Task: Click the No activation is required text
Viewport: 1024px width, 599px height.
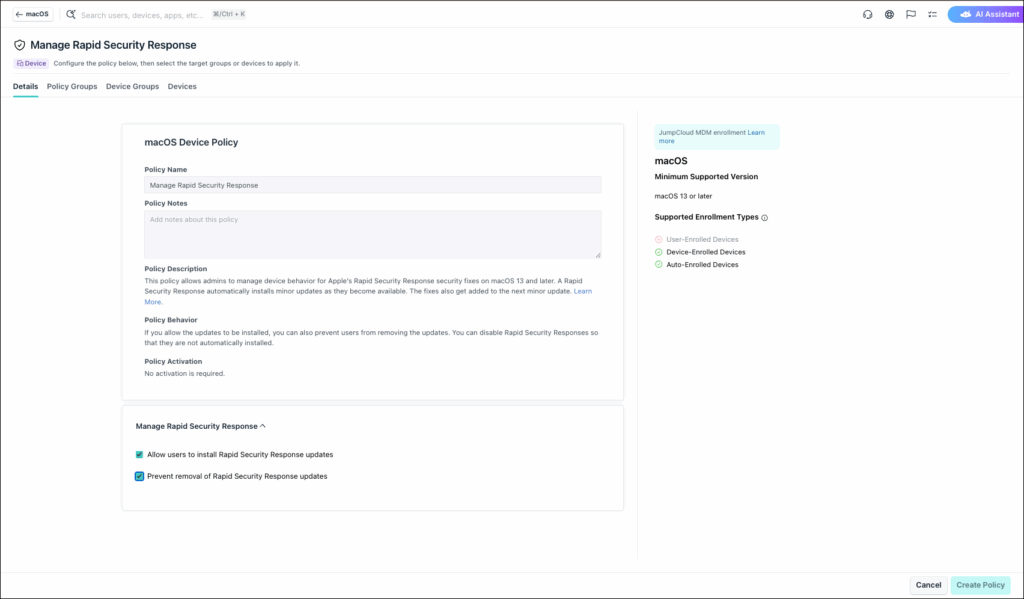Action: click(184, 374)
